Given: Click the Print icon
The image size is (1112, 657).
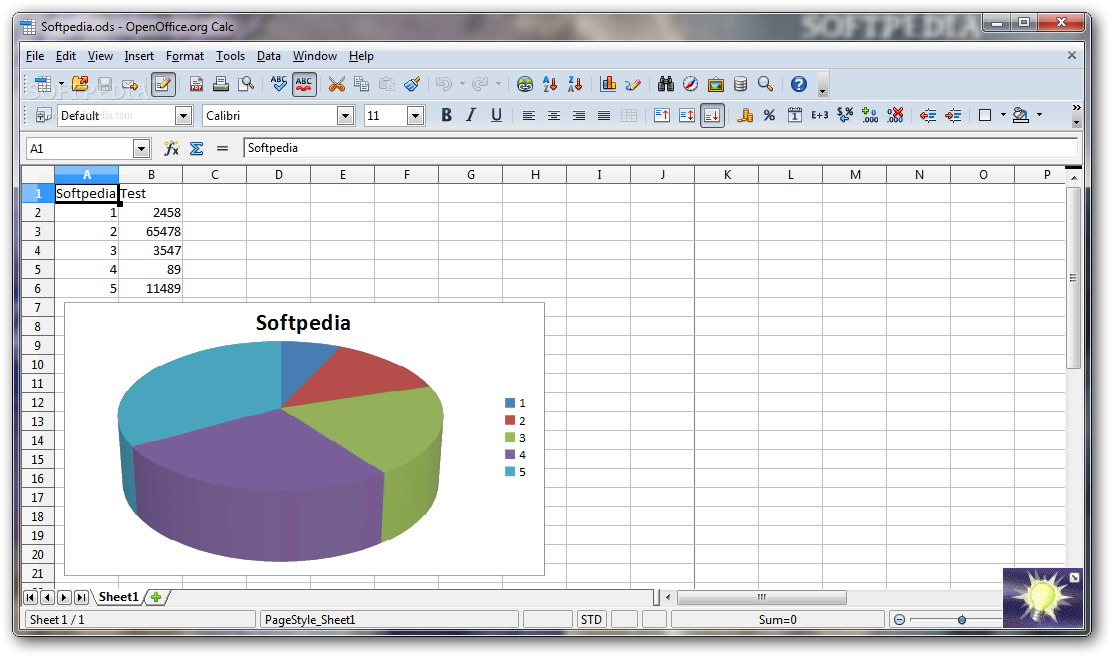Looking at the screenshot, I should [221, 84].
